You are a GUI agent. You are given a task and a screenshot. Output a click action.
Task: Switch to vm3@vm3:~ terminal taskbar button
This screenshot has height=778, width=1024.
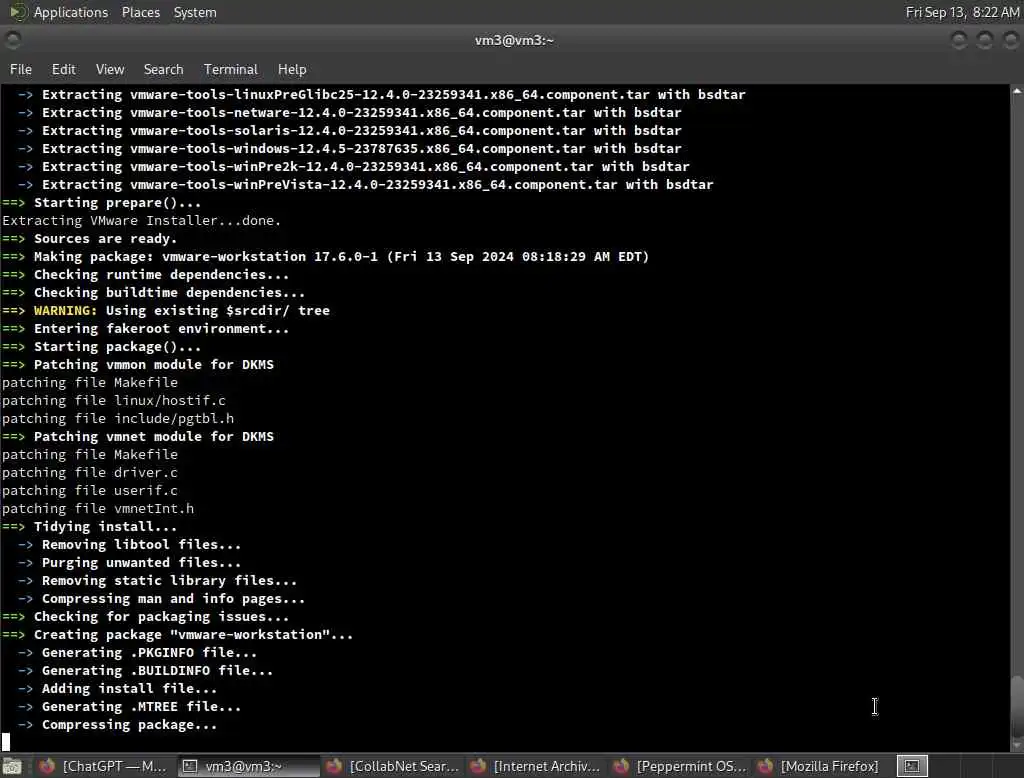tap(248, 766)
